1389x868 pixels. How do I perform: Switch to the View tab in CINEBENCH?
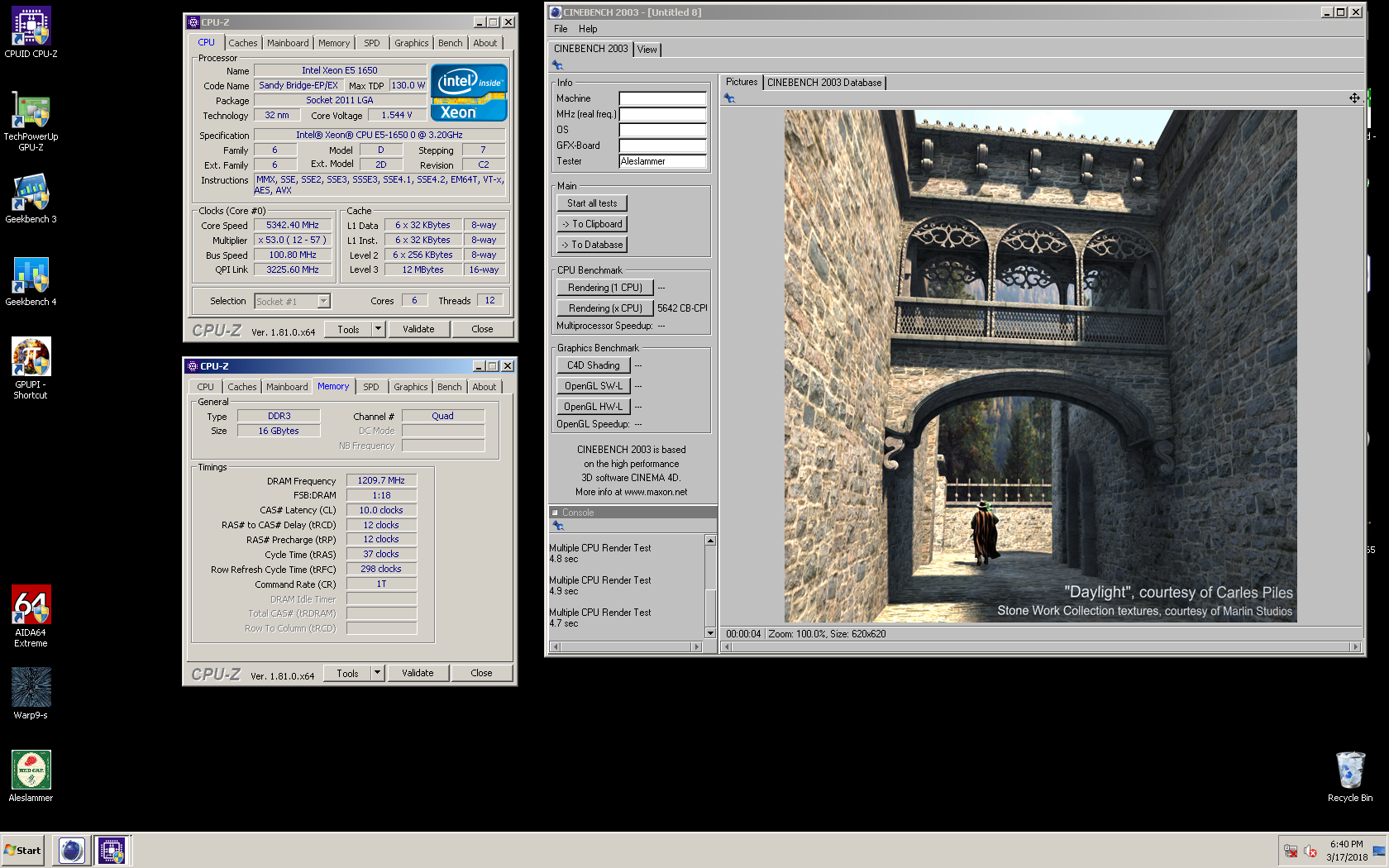tap(647, 50)
